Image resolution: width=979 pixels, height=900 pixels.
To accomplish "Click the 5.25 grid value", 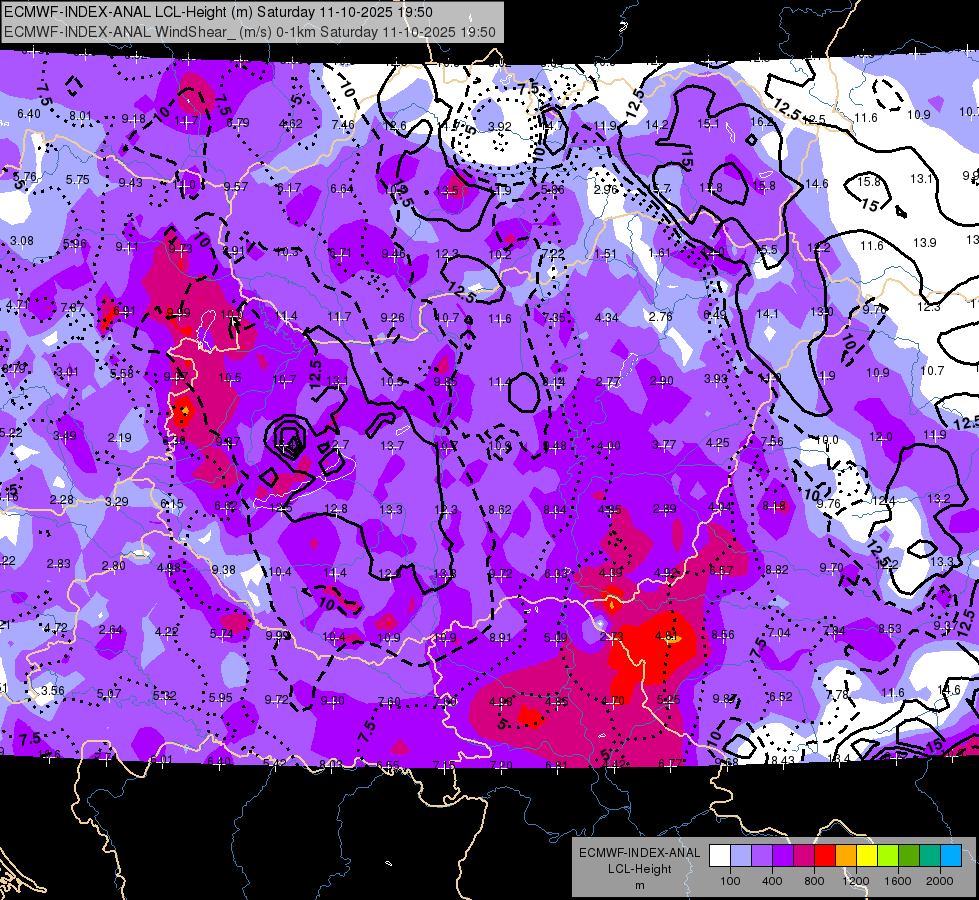I will (x=668, y=700).
